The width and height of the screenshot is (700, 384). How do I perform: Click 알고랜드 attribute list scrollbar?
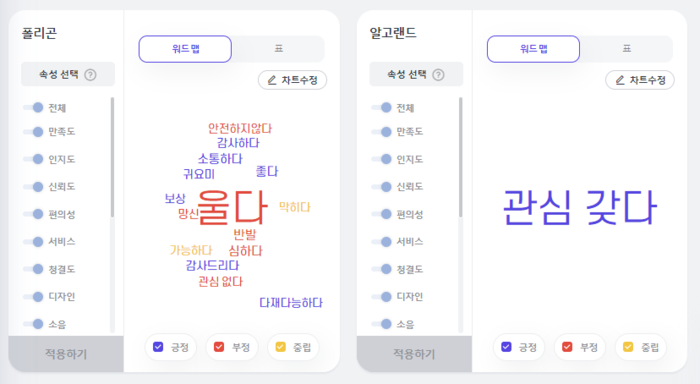460,157
